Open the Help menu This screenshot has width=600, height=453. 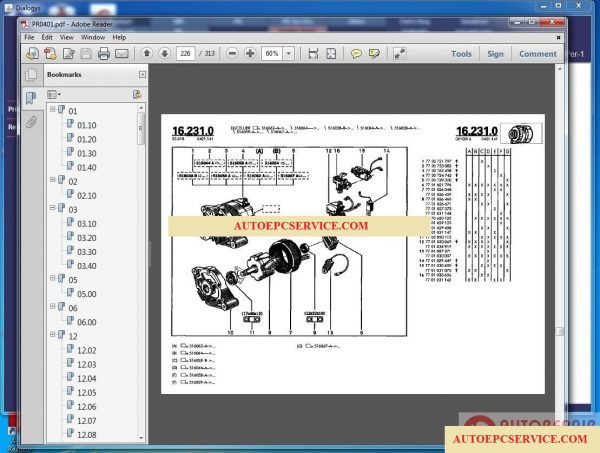(x=119, y=37)
